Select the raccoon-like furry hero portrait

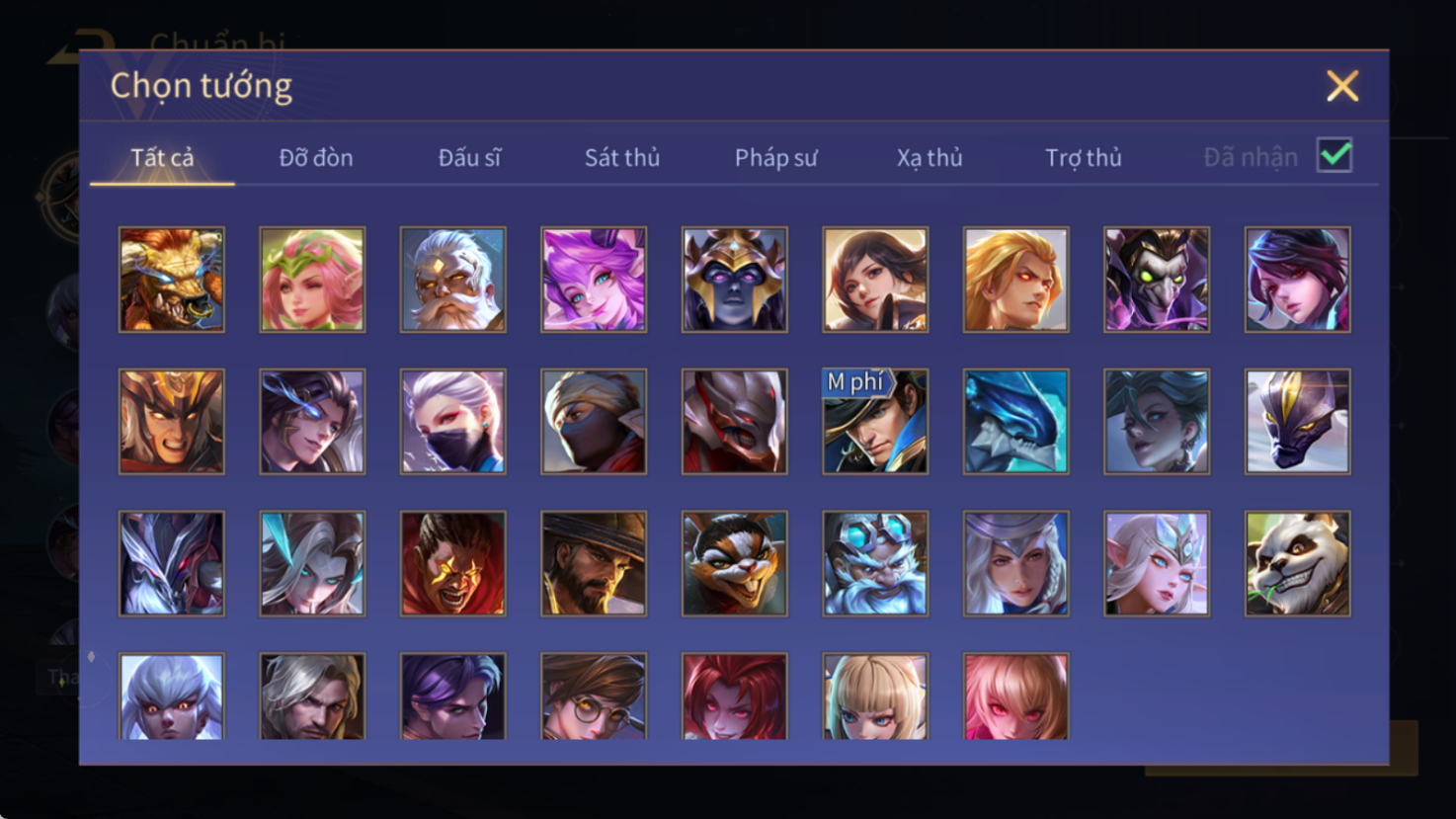(x=734, y=564)
